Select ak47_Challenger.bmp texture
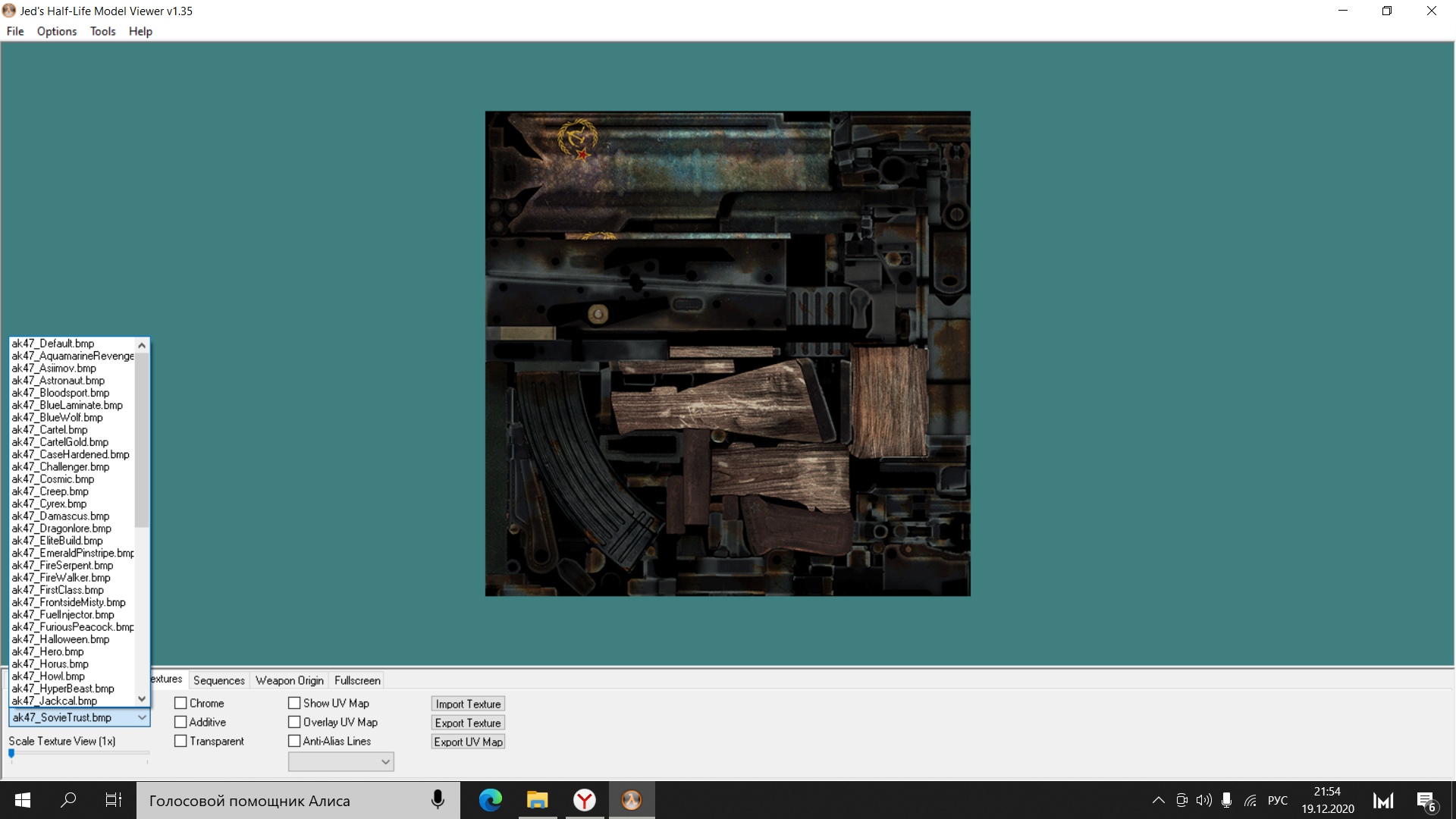Viewport: 1456px width, 819px height. coord(72,466)
